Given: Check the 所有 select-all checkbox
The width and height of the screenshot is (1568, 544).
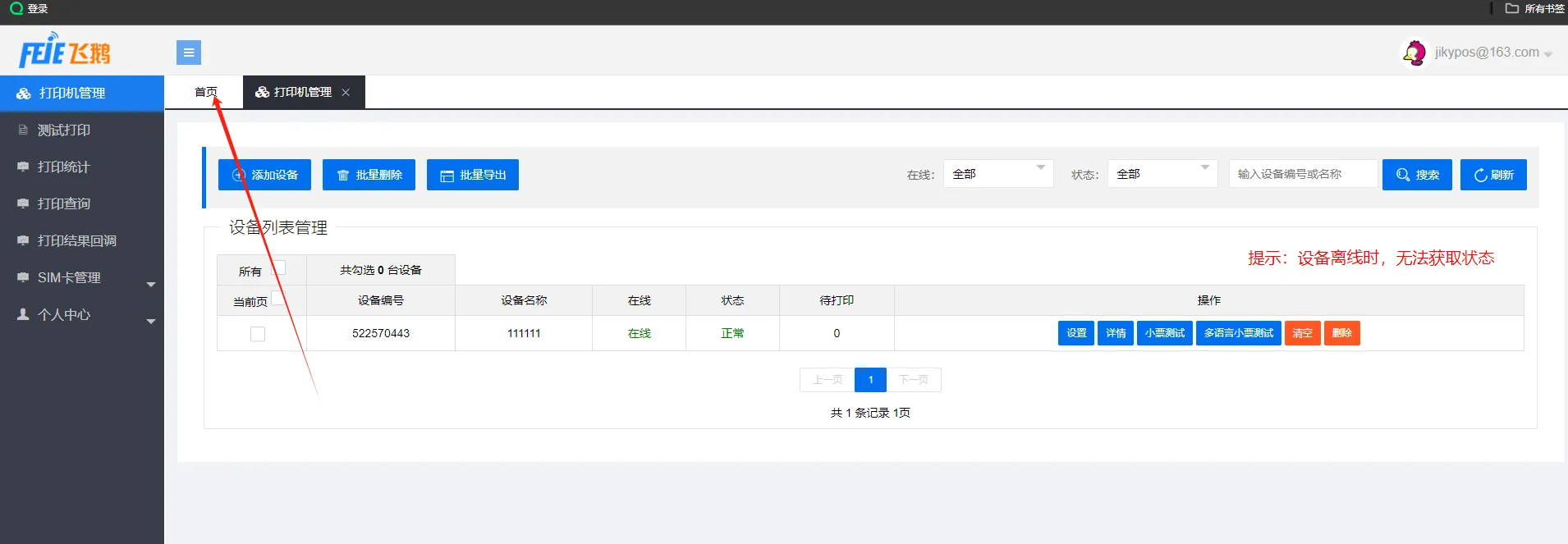Looking at the screenshot, I should 279,267.
